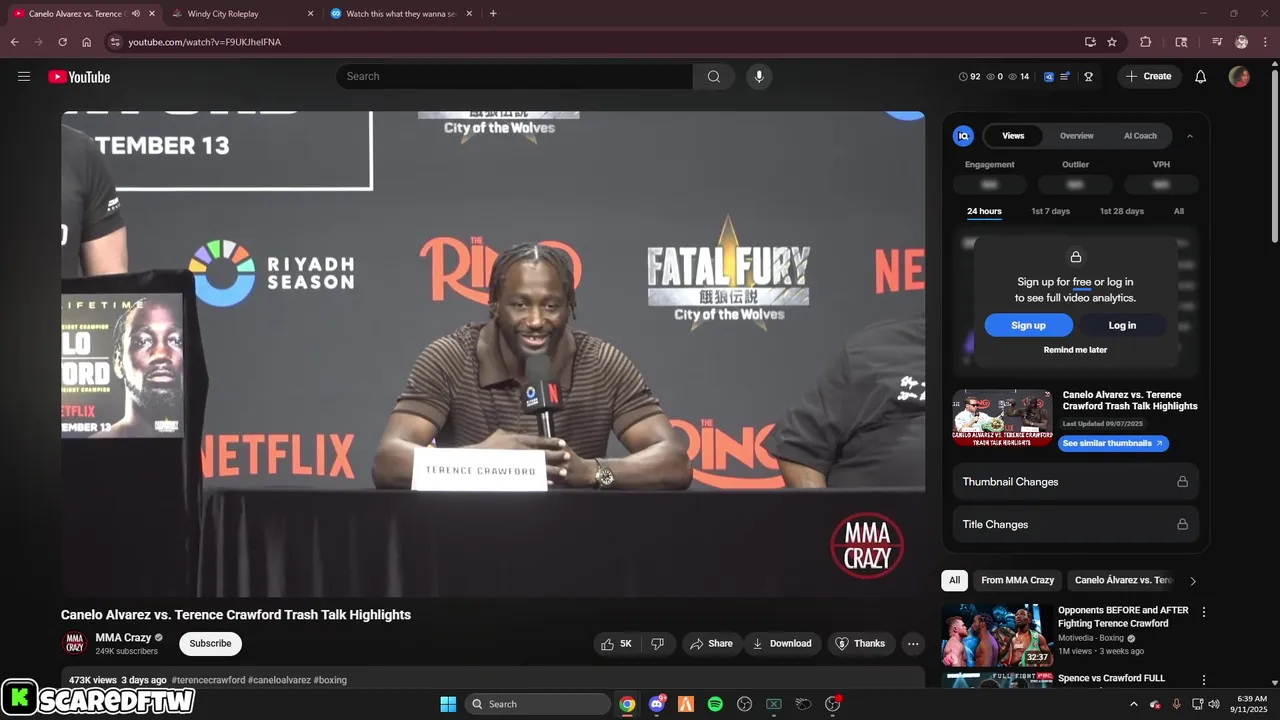The height and width of the screenshot is (720, 1280).
Task: Open options for Opponents BEFORE and AFTER video
Action: point(1204,612)
